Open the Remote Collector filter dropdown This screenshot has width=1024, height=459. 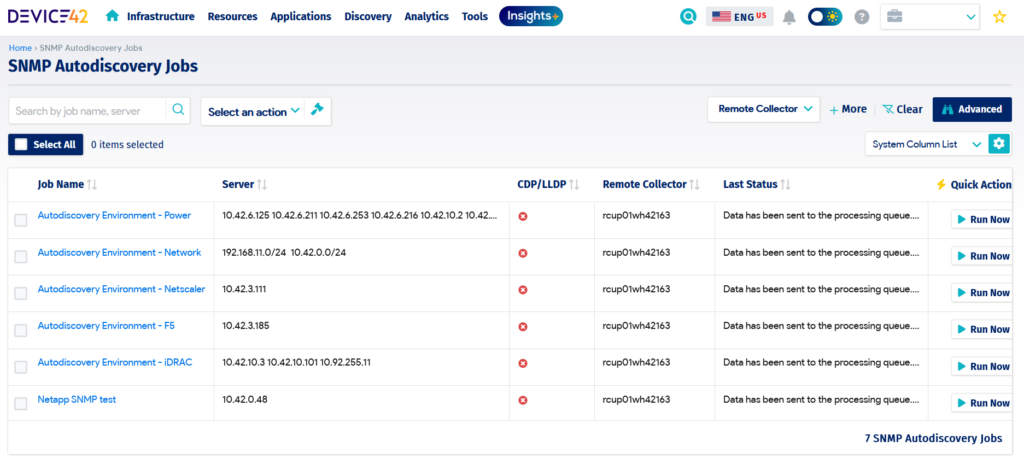[763, 109]
